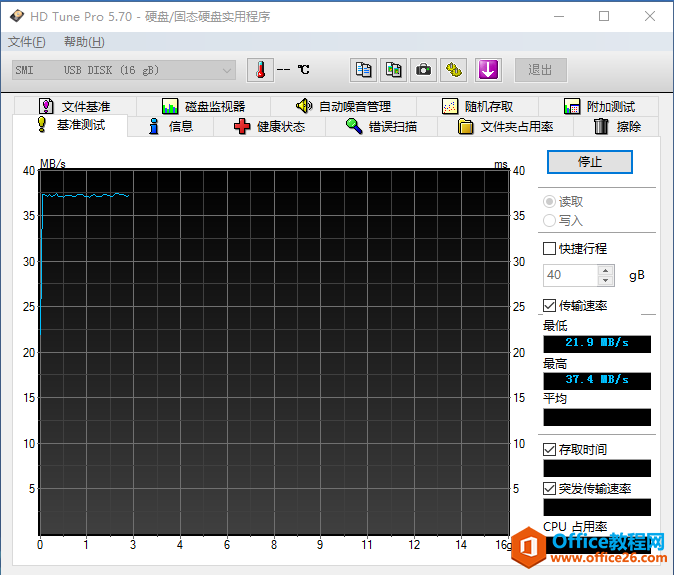Switch to the 文件基准 tab
This screenshot has height=575, width=674.
tap(75, 106)
